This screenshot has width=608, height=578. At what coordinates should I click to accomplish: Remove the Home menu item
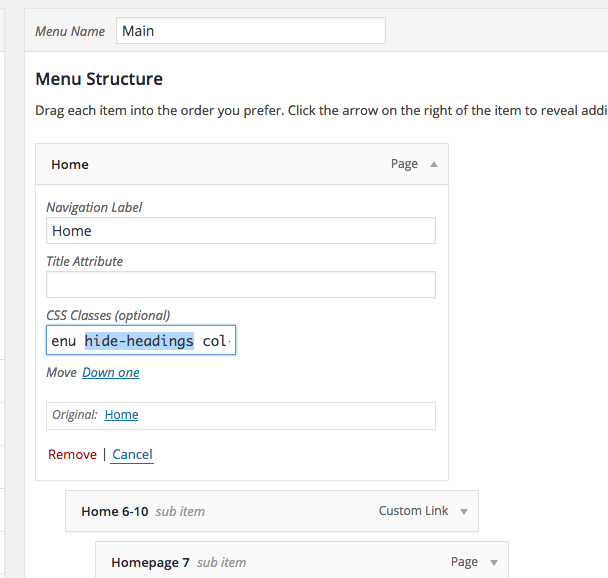[72, 454]
